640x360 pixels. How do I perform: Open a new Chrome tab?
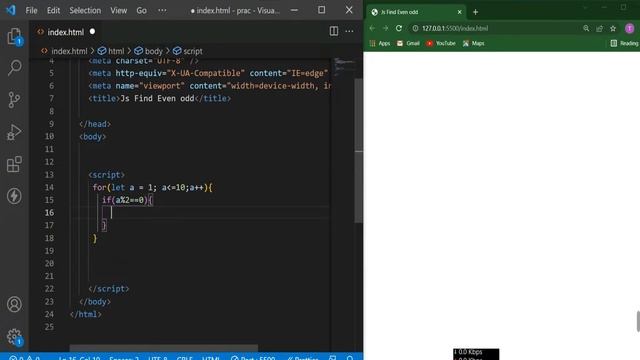(475, 12)
